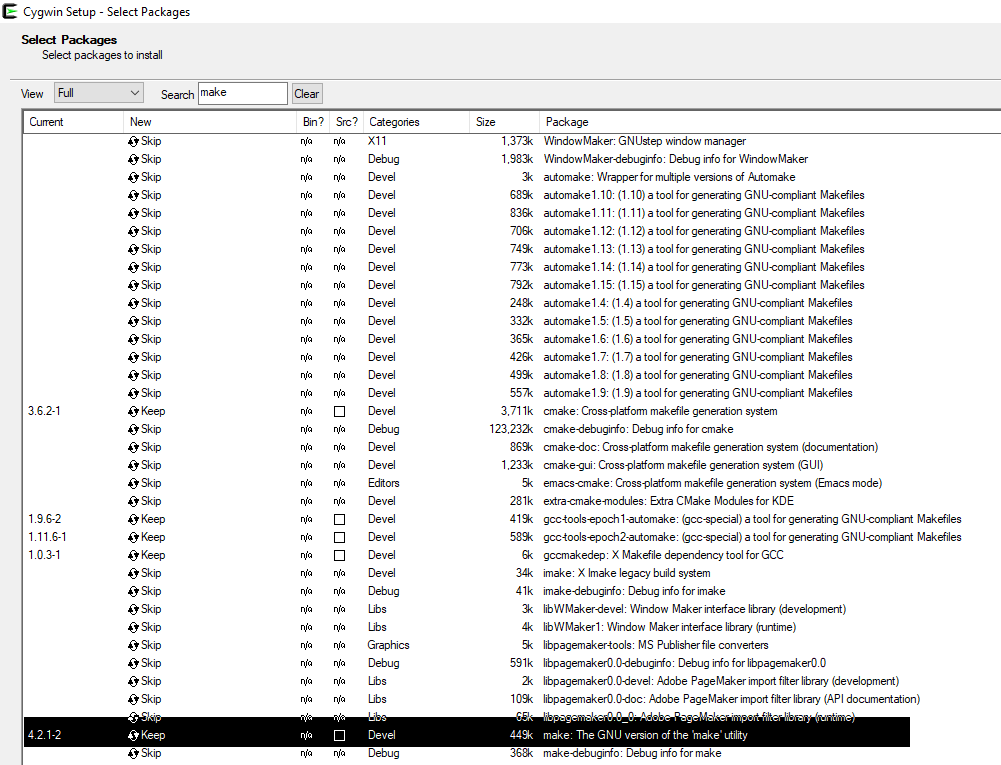Click the Clear search button
The width and height of the screenshot is (1001, 765).
point(306,93)
